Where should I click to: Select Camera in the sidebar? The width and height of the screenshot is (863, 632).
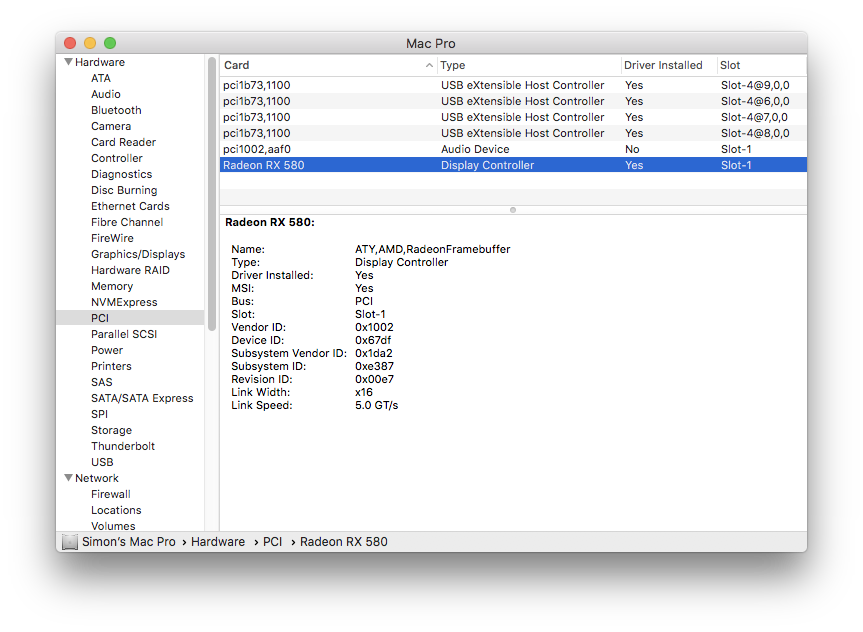[111, 126]
